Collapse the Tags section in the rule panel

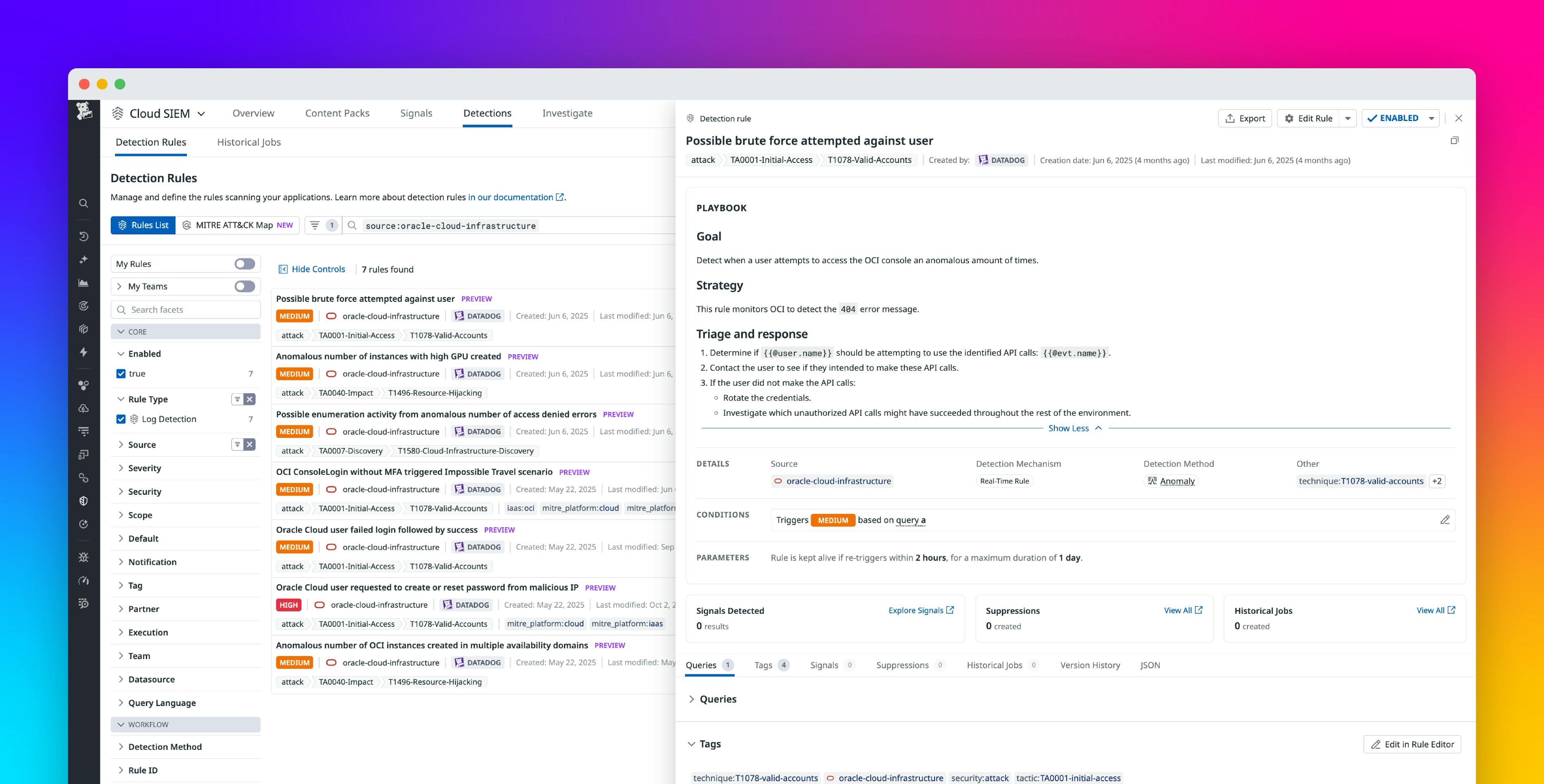[692, 743]
